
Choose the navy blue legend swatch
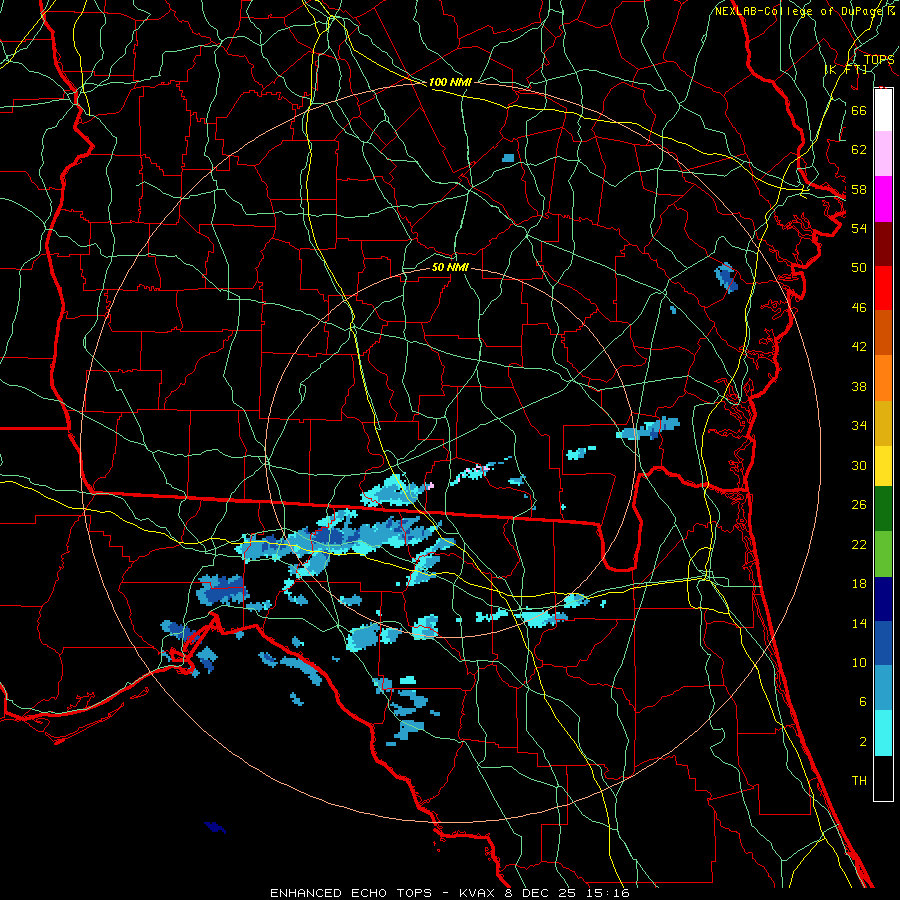(883, 599)
